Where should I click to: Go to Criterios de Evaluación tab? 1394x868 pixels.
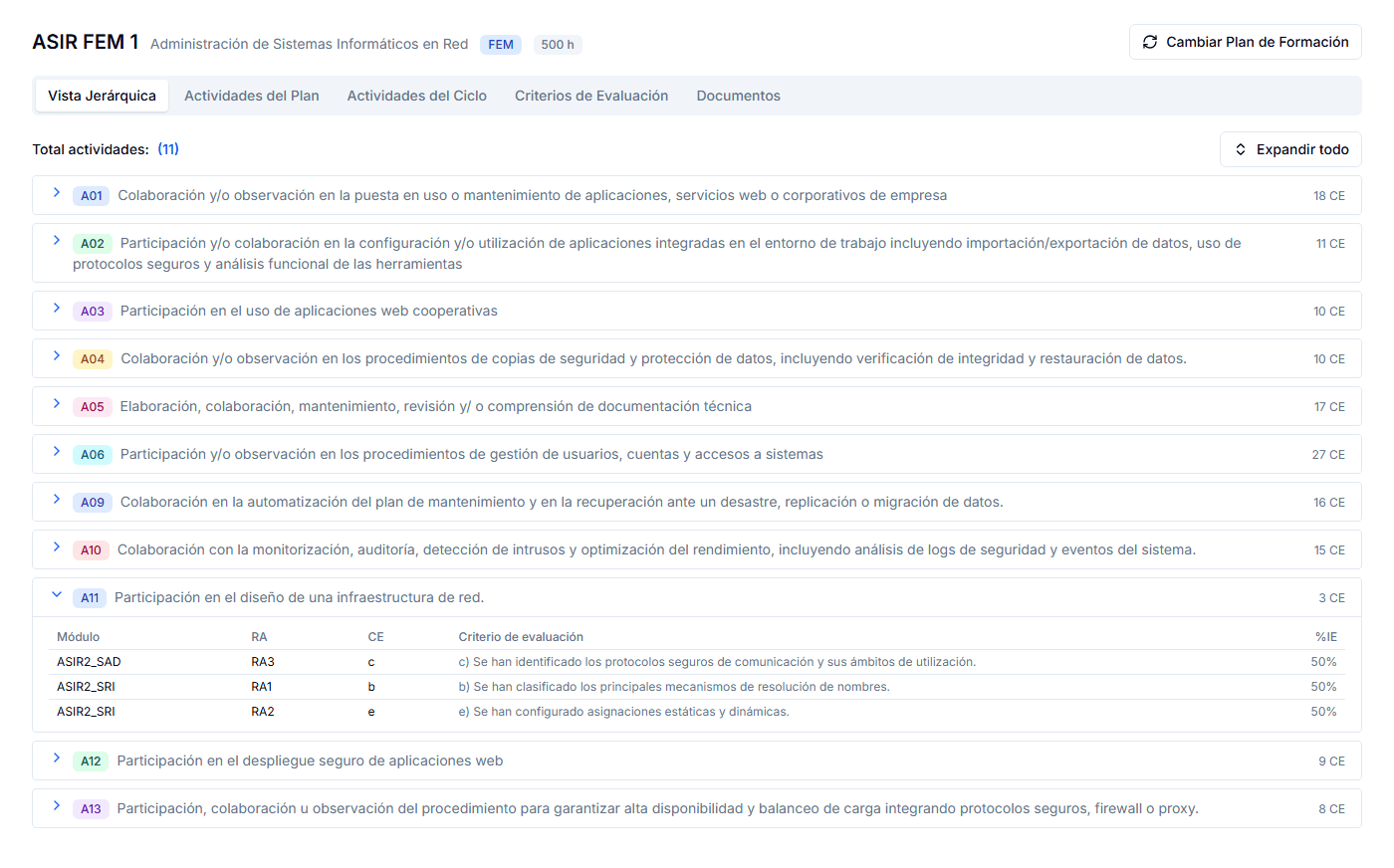point(591,96)
